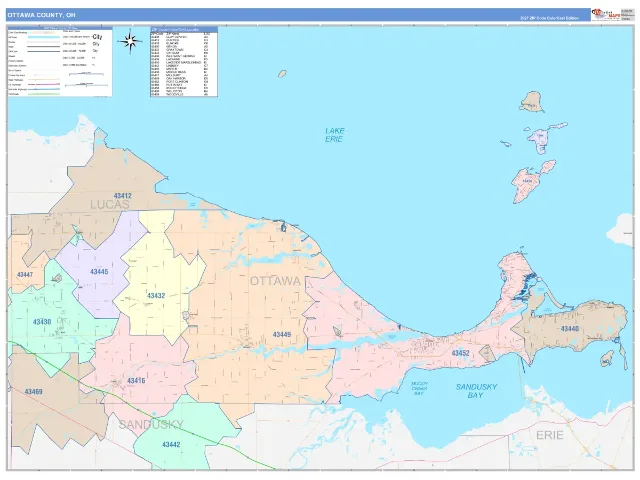This screenshot has width=640, height=480.
Task: Click ZIP code label 43469
Action: click(x=33, y=392)
